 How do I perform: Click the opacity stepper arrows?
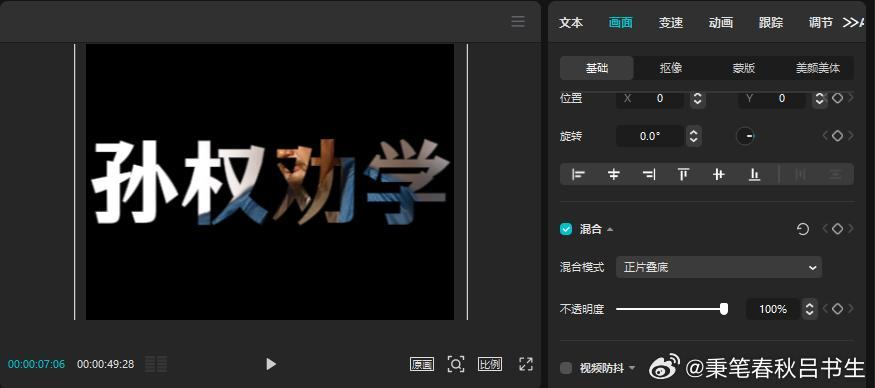click(809, 309)
